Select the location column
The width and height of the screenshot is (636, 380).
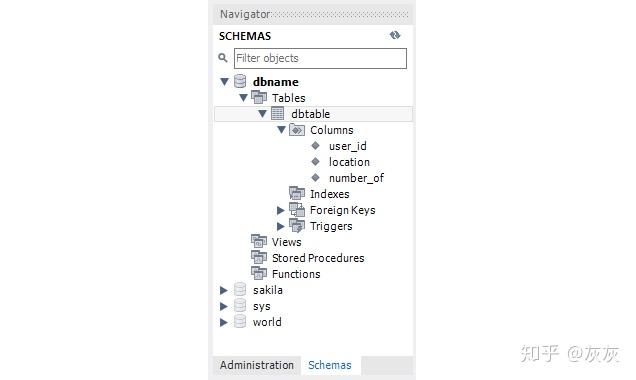[349, 162]
